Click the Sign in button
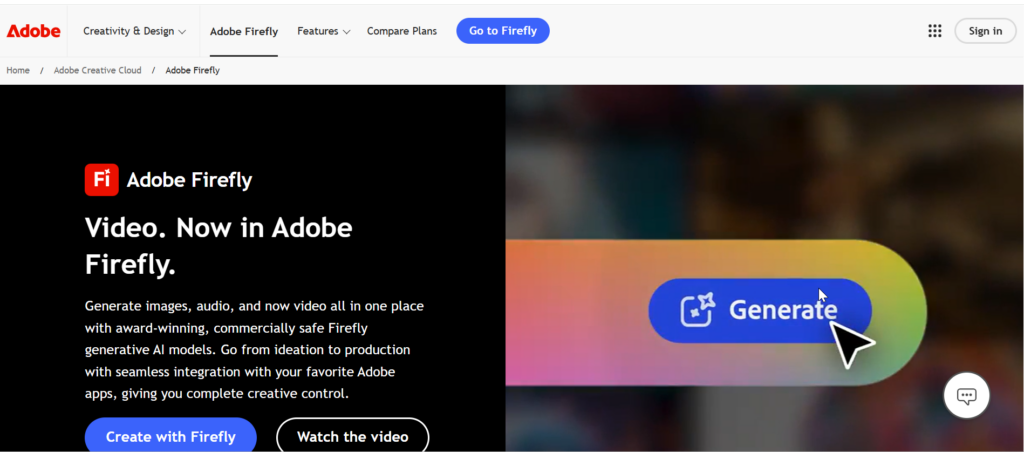 pos(984,31)
